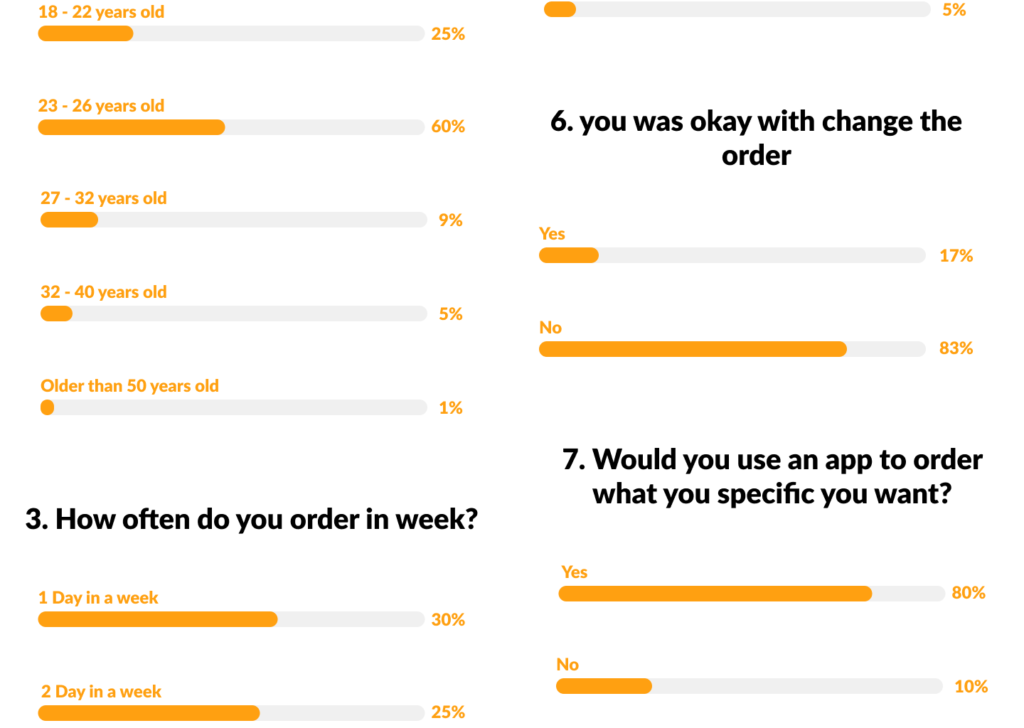Click the 2 Day in a week bar

click(x=231, y=712)
